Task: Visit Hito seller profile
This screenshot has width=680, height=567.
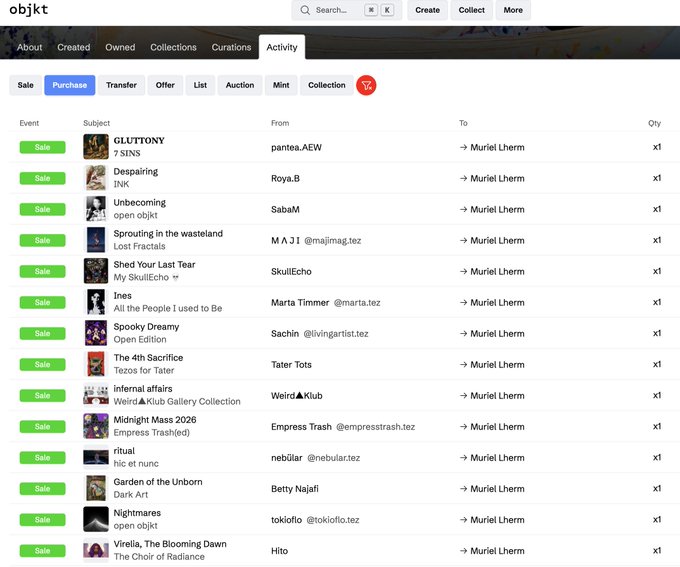Action: 279,551
